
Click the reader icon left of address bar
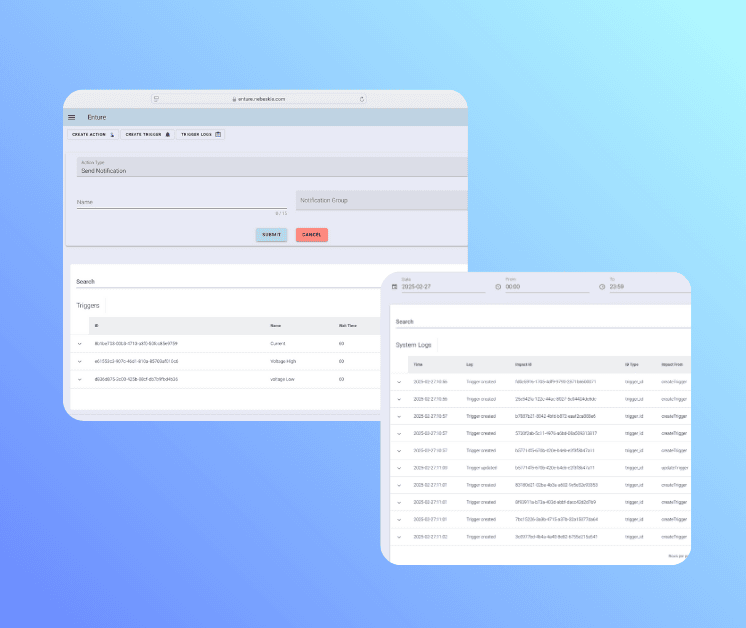point(156,99)
